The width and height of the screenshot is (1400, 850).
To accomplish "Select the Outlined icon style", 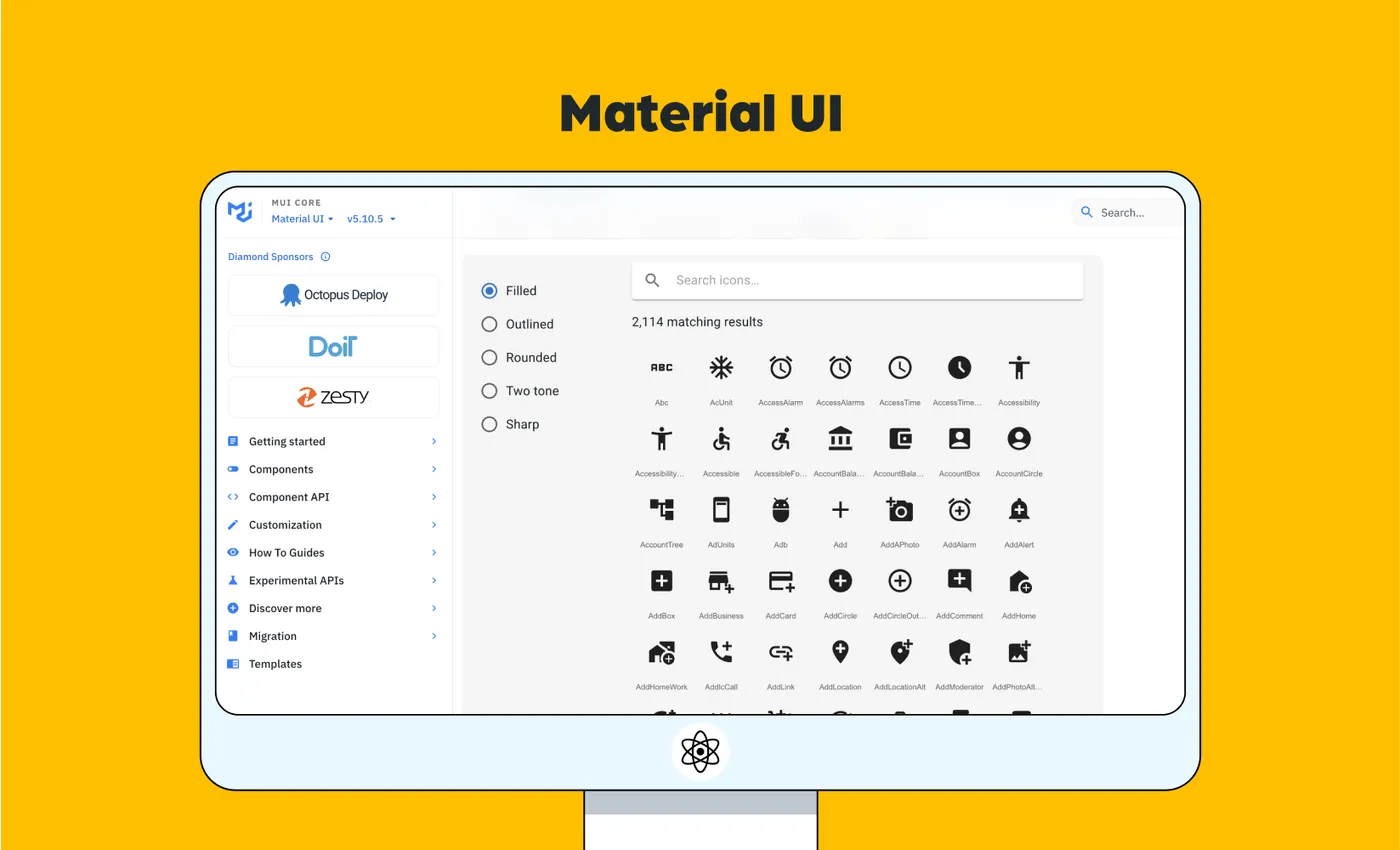I will click(x=489, y=324).
